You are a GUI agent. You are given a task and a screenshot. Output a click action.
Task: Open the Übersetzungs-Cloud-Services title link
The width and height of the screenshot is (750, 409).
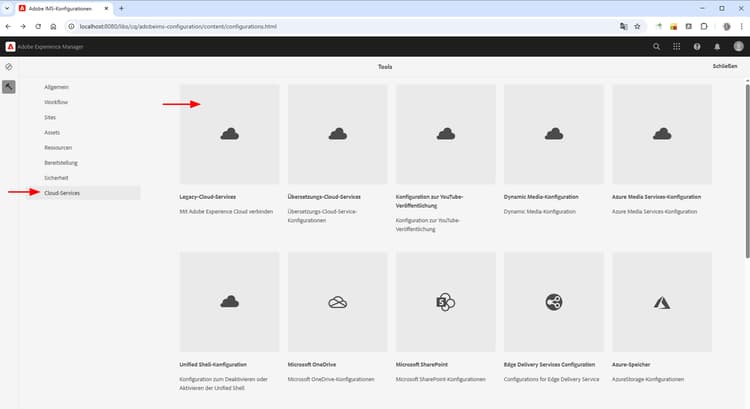324,197
